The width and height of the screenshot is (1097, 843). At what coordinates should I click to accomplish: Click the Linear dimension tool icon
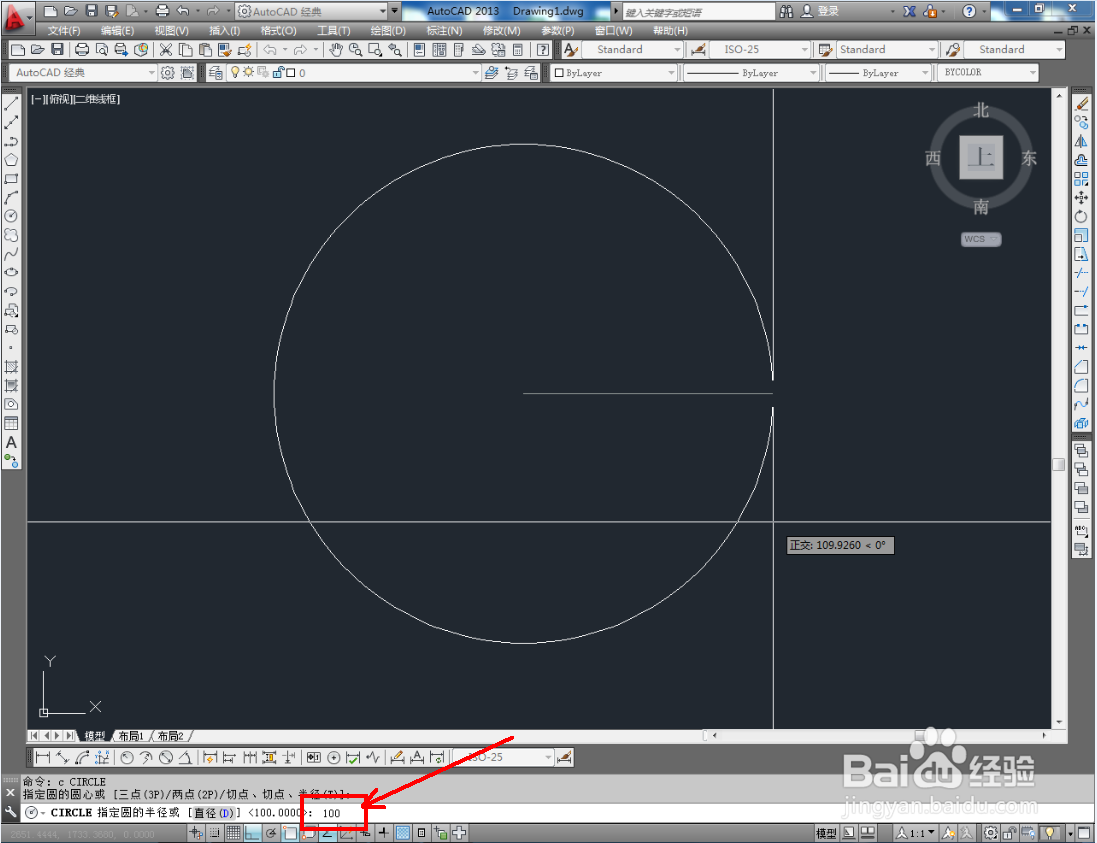[43, 757]
